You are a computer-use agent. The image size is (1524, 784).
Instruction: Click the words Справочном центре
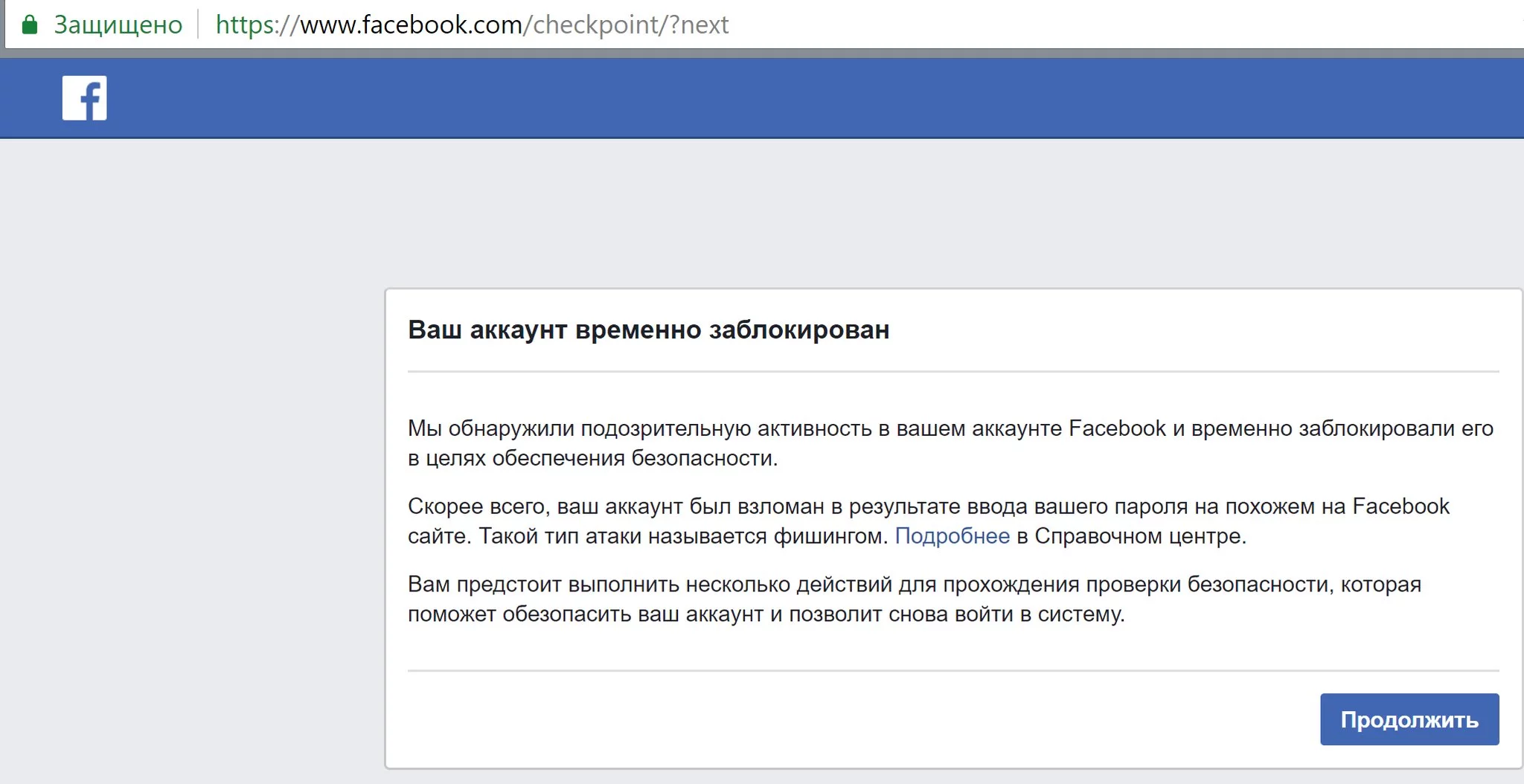coord(1139,536)
